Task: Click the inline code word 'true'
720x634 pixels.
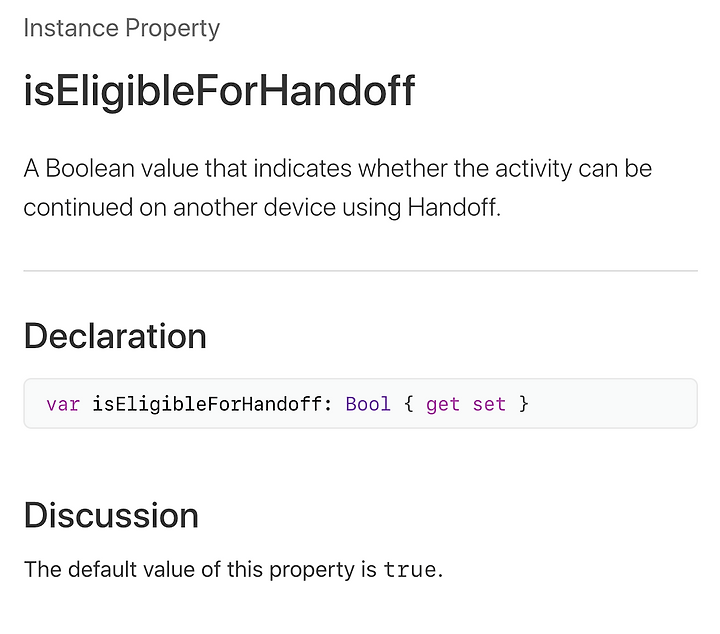Action: pyautogui.click(x=410, y=570)
